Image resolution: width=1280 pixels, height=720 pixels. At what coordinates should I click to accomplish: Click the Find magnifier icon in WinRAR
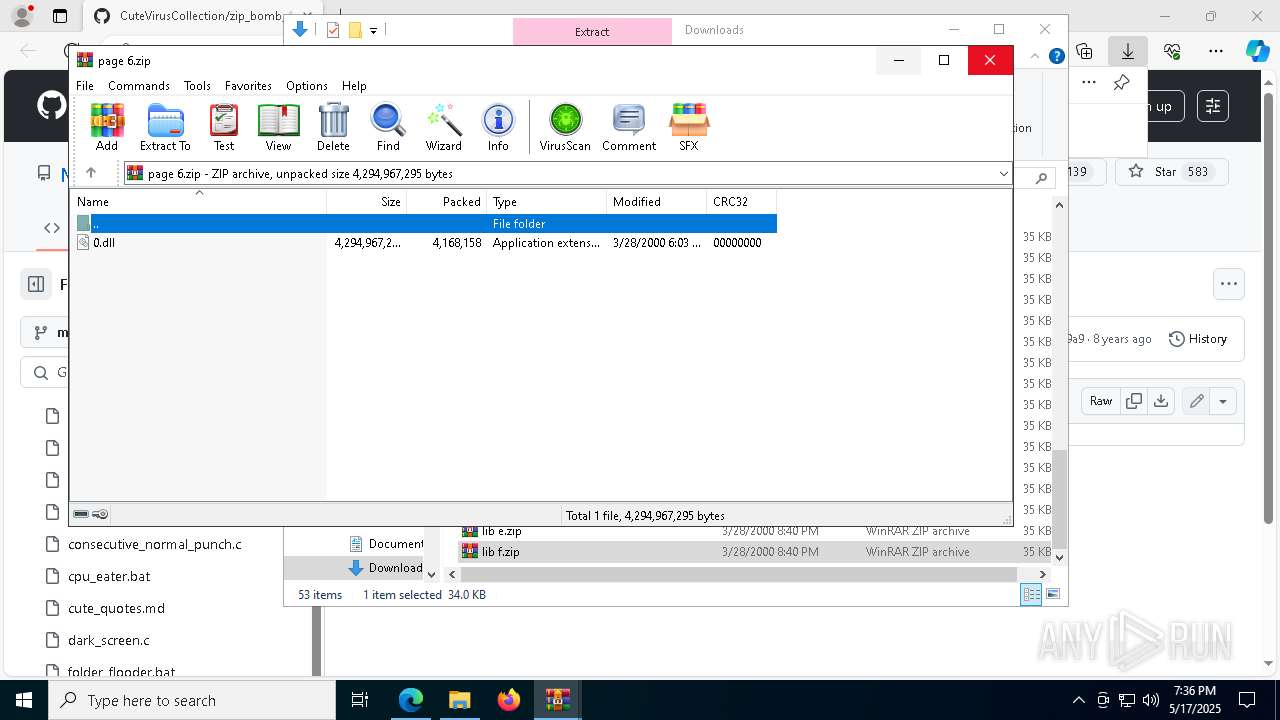[388, 127]
